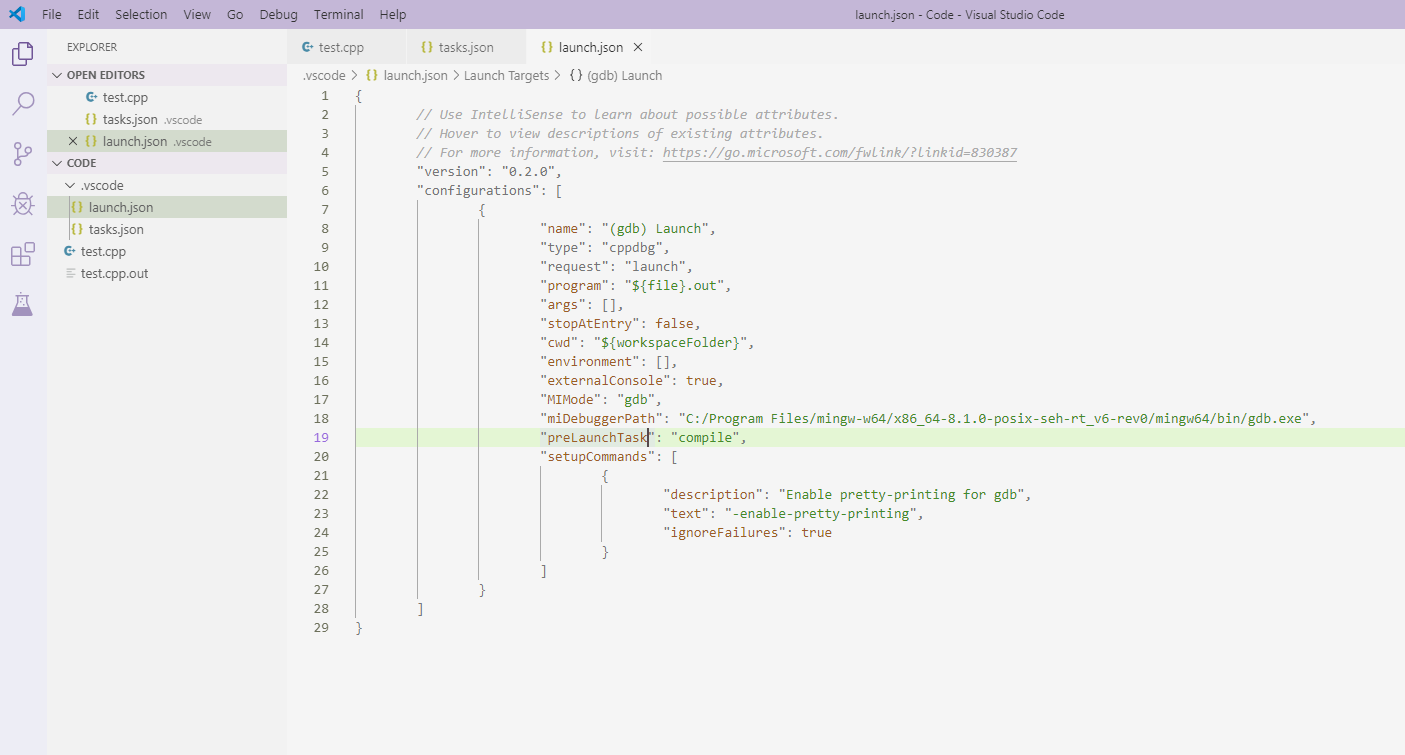Open tasks.json in Open Editors list

click(167, 119)
